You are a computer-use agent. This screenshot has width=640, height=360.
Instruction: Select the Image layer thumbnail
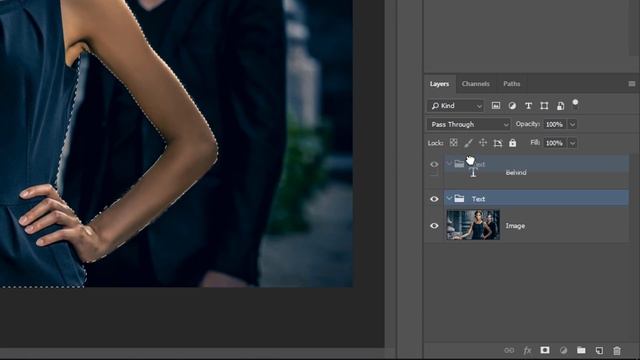473,225
